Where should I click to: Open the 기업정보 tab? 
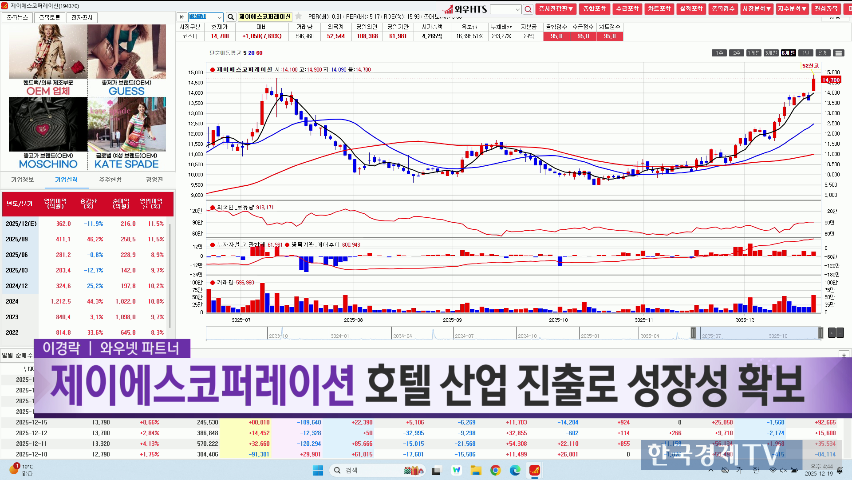point(22,179)
